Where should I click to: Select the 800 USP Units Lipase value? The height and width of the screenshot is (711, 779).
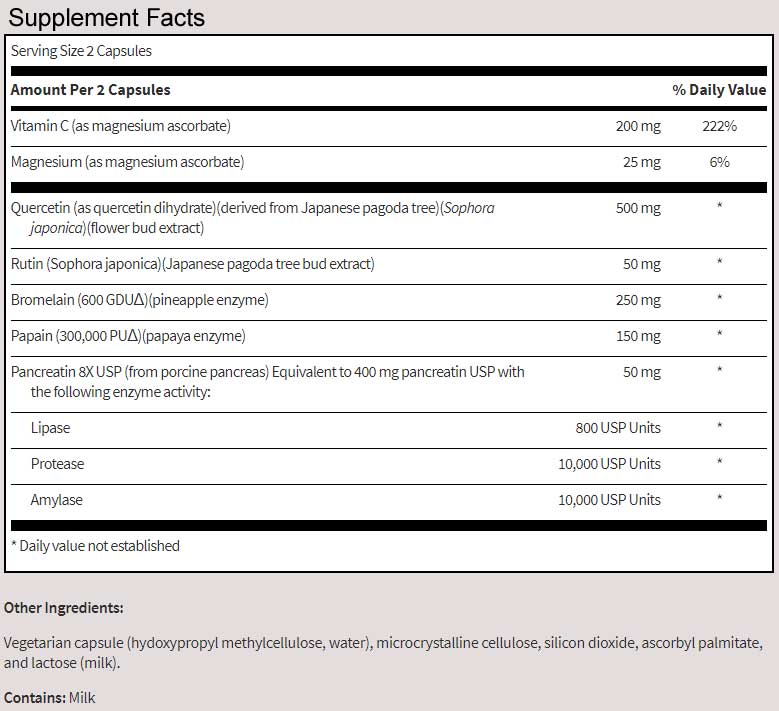coord(617,428)
